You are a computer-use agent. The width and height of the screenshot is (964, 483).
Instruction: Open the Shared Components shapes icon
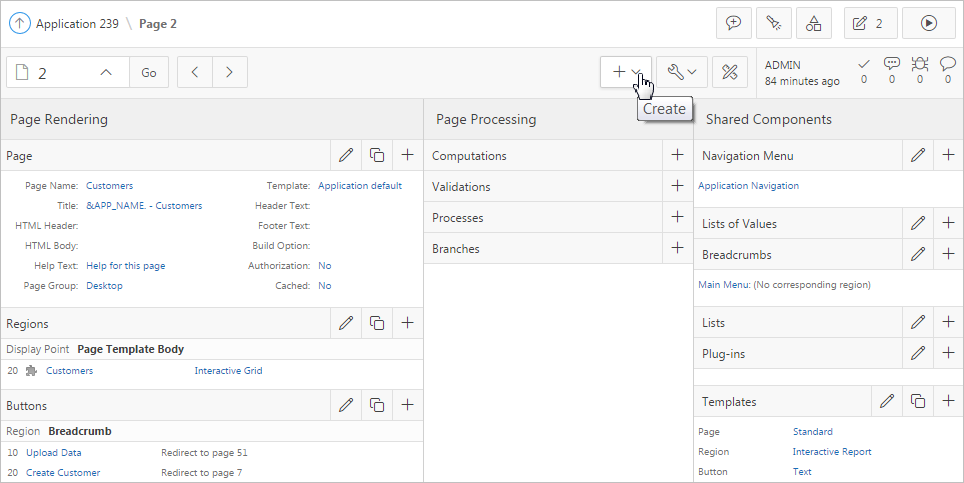[x=813, y=23]
